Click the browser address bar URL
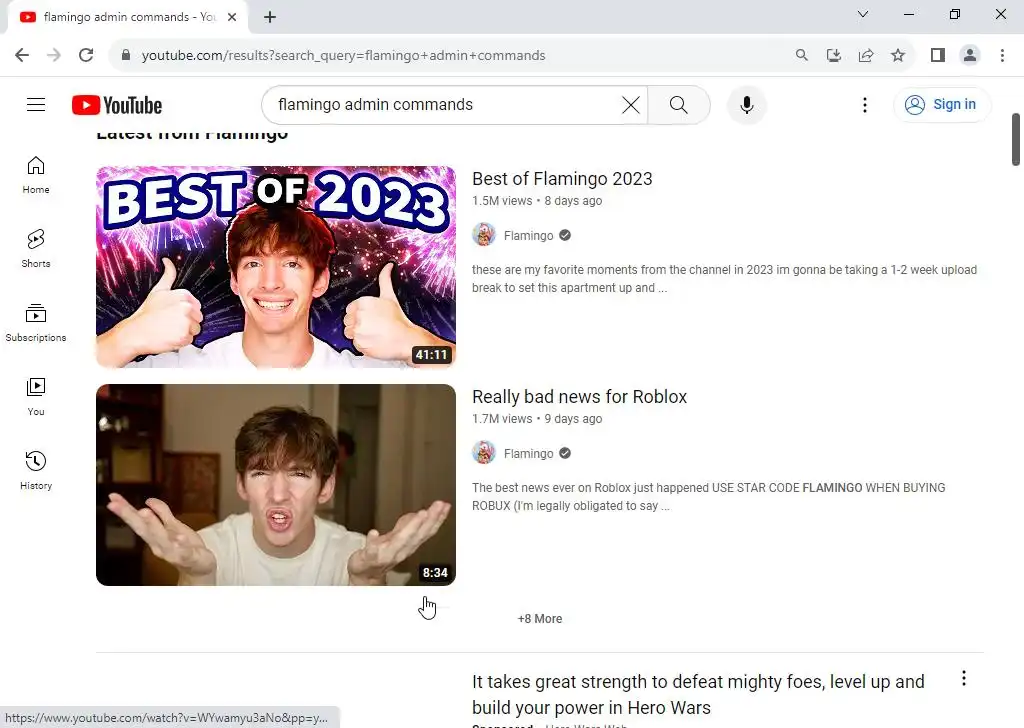1024x728 pixels. 344,55
